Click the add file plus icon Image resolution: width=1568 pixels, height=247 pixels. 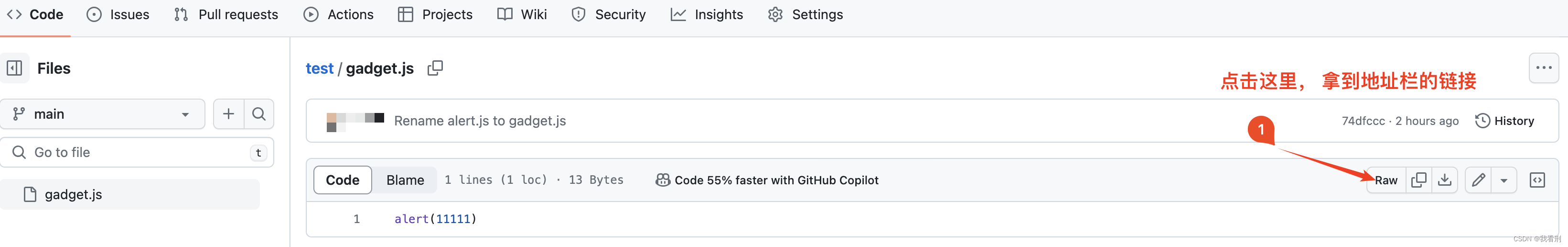(x=228, y=114)
